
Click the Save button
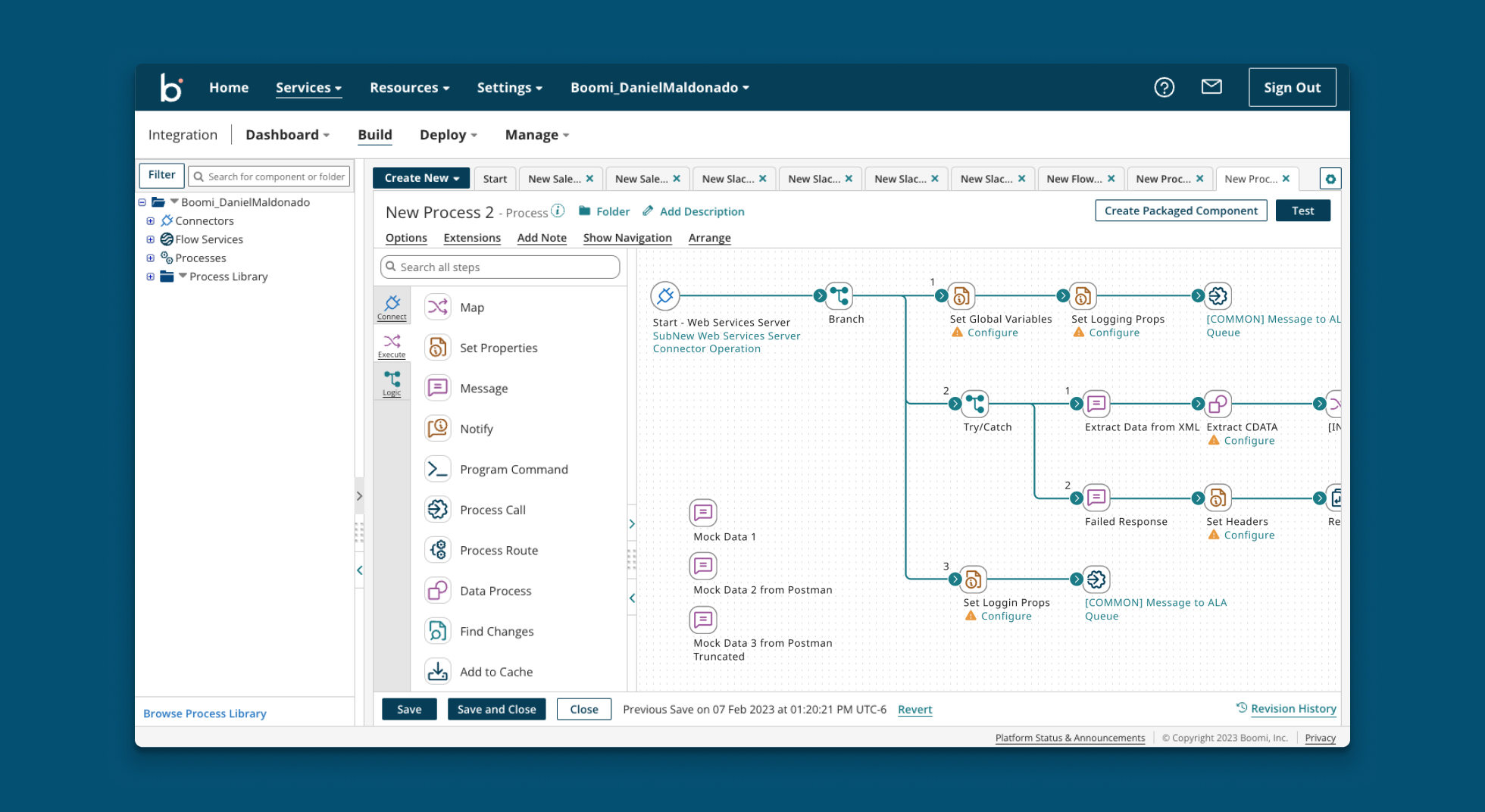409,709
